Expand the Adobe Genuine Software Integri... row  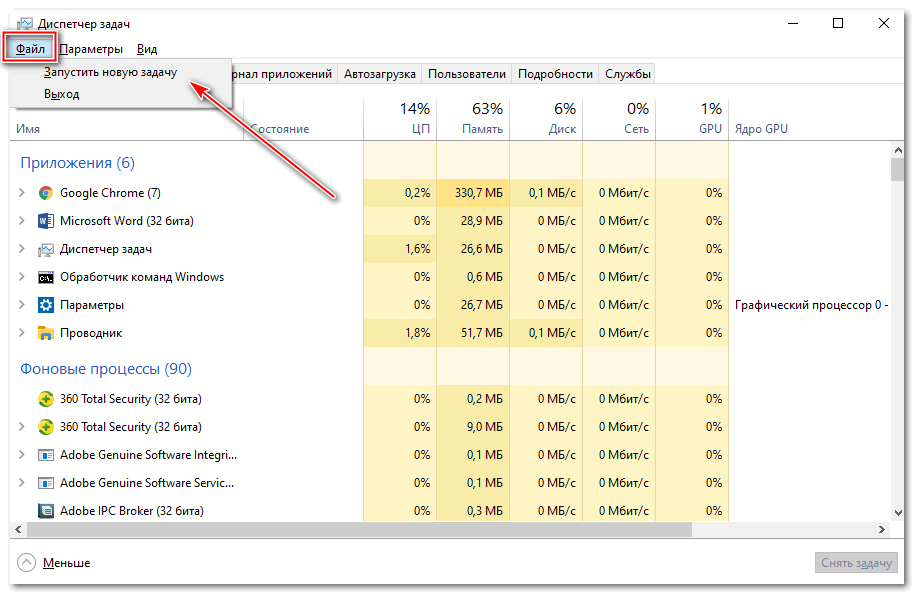22,455
